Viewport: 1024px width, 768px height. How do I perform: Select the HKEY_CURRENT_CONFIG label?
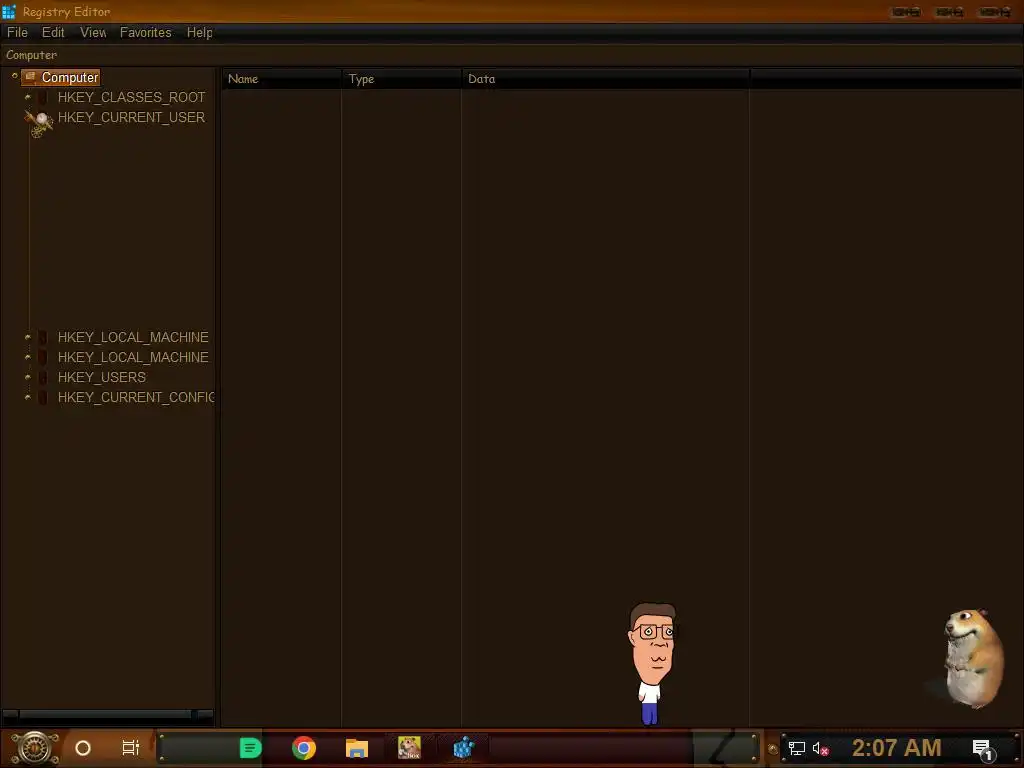click(x=136, y=398)
